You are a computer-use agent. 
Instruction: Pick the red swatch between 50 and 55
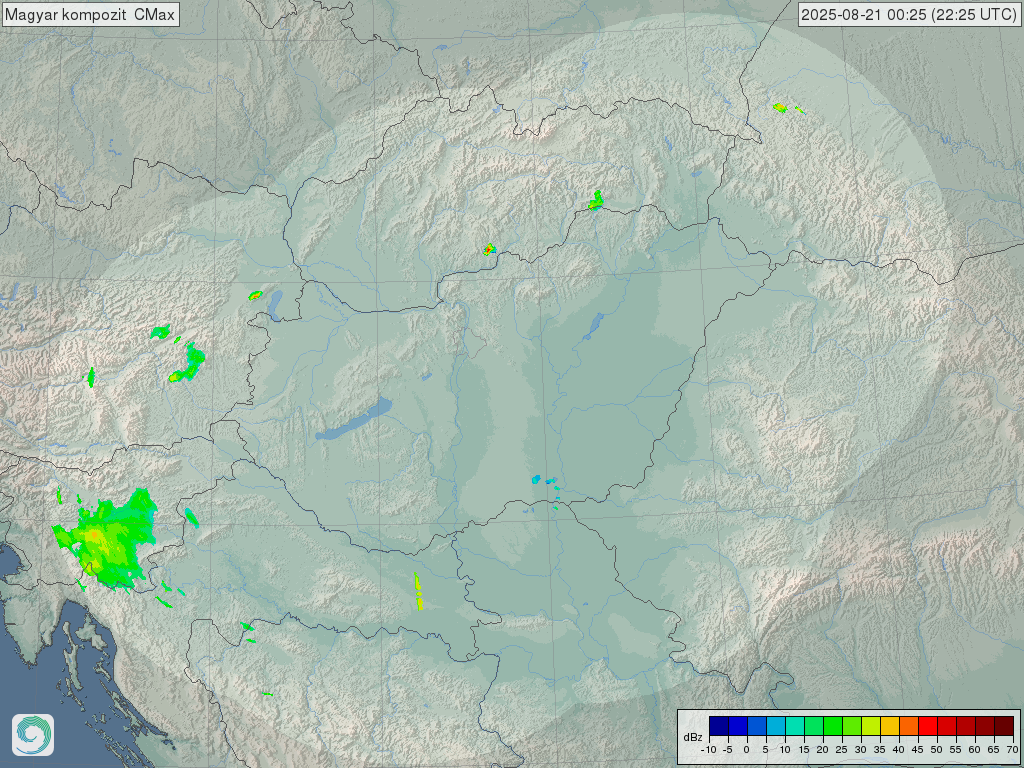pyautogui.click(x=947, y=726)
